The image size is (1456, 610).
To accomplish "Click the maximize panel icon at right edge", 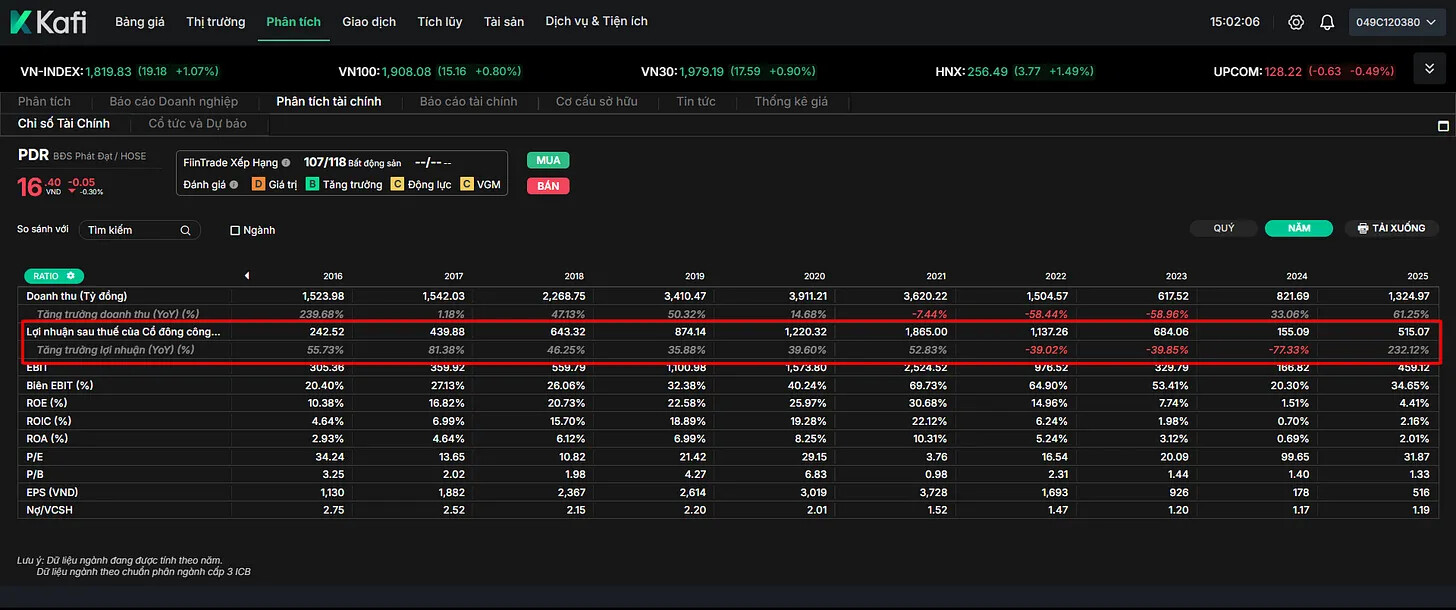I will tap(1443, 126).
